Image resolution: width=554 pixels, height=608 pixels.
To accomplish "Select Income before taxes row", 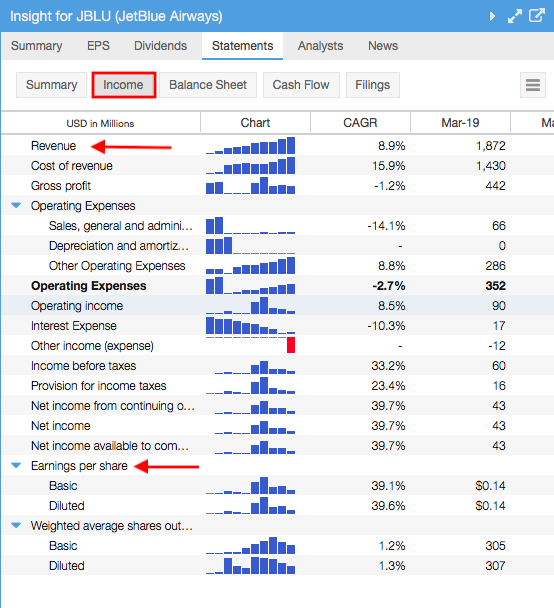I will pyautogui.click(x=277, y=366).
